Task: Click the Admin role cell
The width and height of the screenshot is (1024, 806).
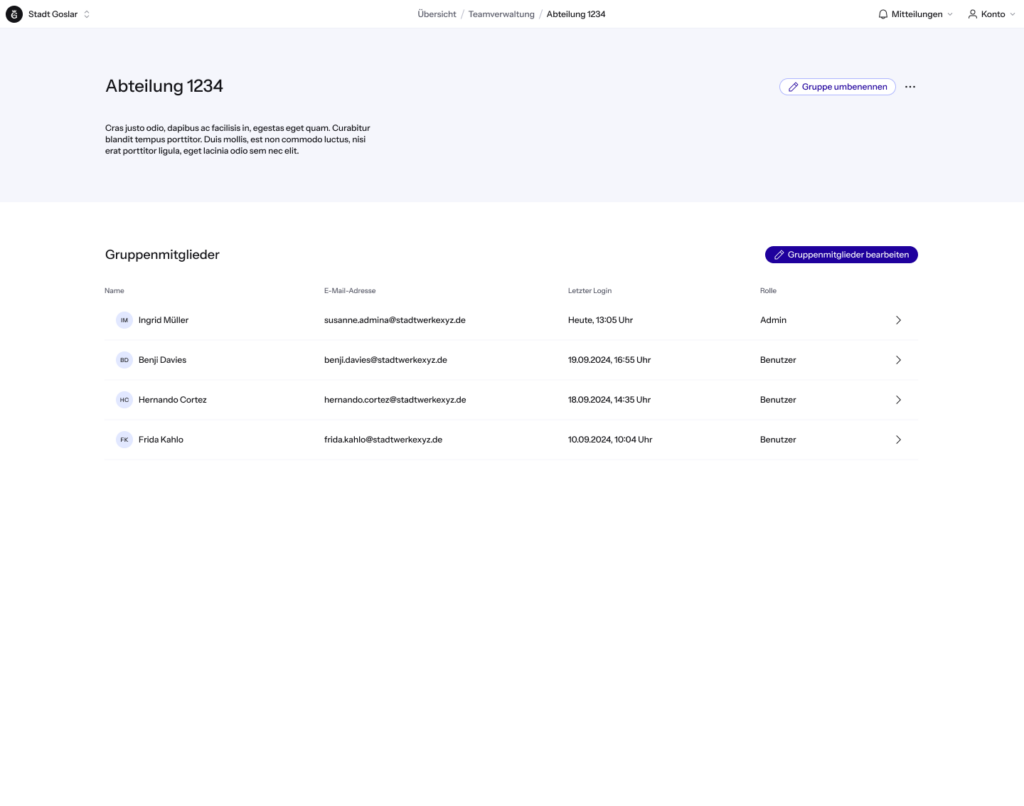Action: 773,320
